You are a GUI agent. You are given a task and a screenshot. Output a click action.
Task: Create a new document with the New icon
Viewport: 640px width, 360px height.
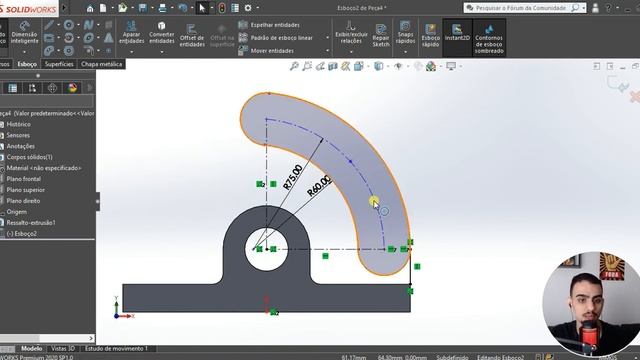coord(104,8)
